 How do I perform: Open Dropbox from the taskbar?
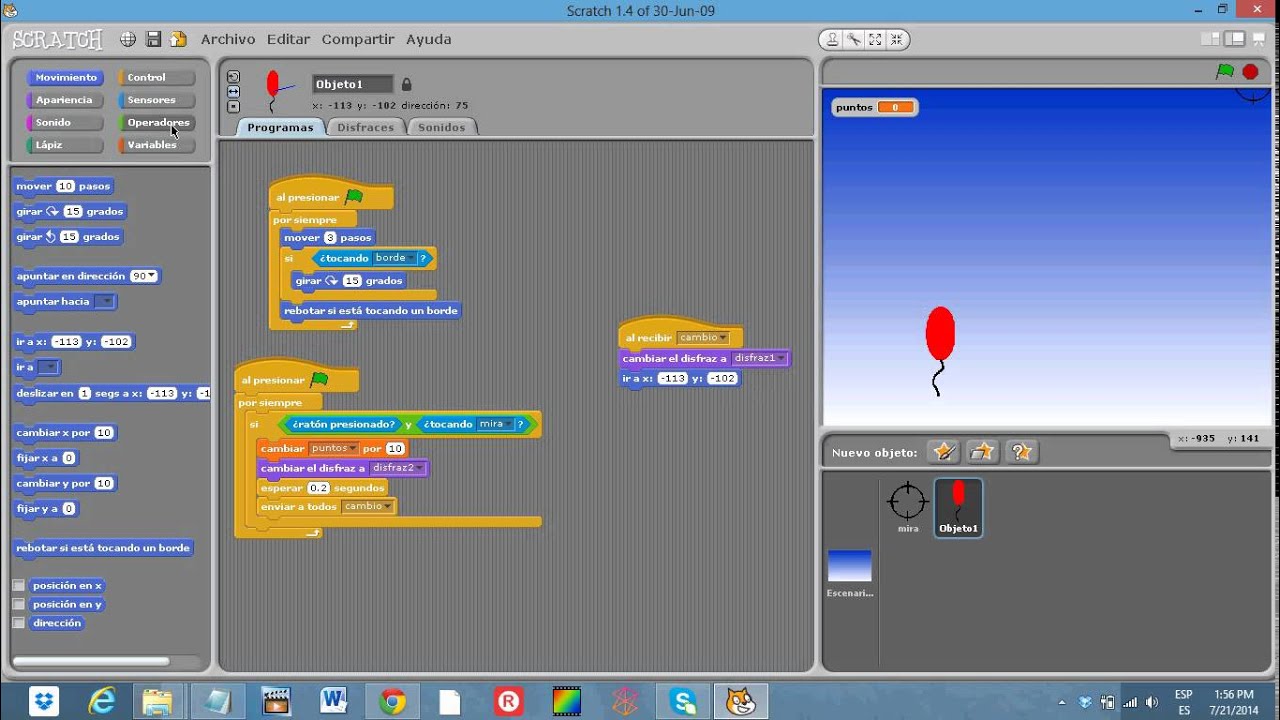pos(43,702)
